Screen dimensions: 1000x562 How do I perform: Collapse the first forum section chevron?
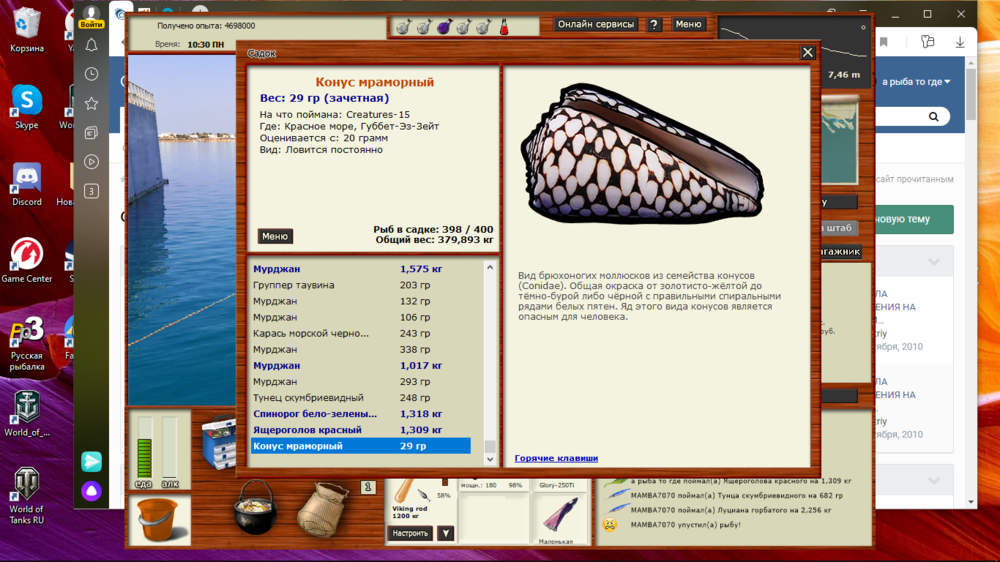click(934, 262)
